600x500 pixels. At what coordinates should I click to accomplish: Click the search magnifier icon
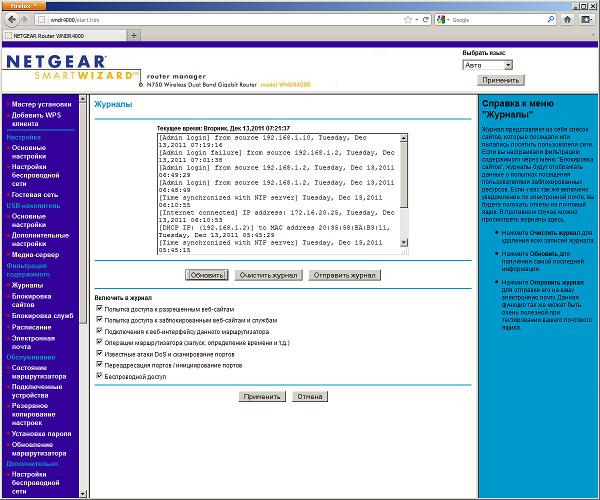pyautogui.click(x=551, y=19)
